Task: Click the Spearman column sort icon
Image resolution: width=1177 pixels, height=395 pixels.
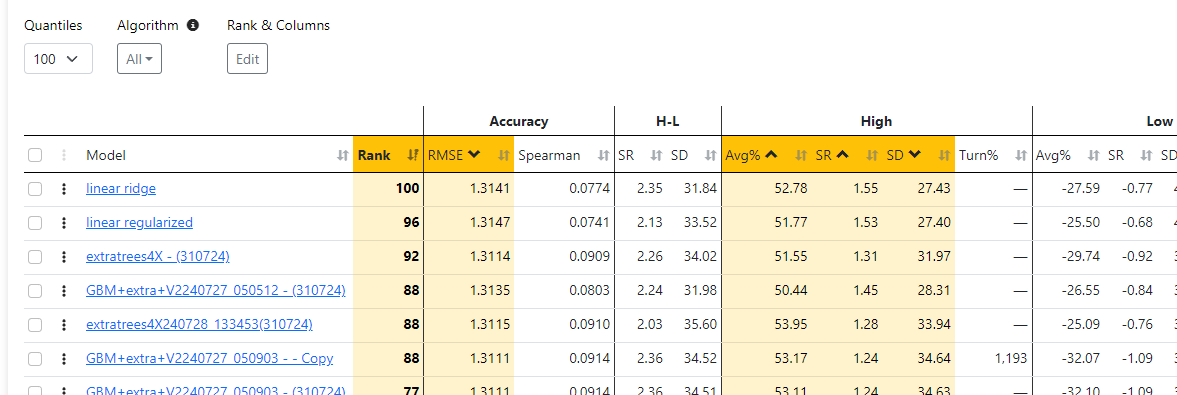Action: pos(604,155)
